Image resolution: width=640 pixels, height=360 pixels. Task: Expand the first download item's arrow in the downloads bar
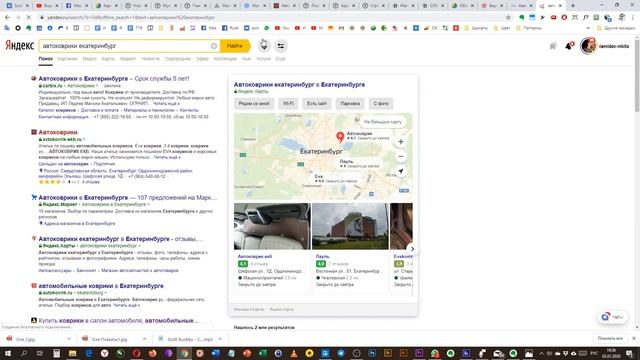click(x=69, y=339)
